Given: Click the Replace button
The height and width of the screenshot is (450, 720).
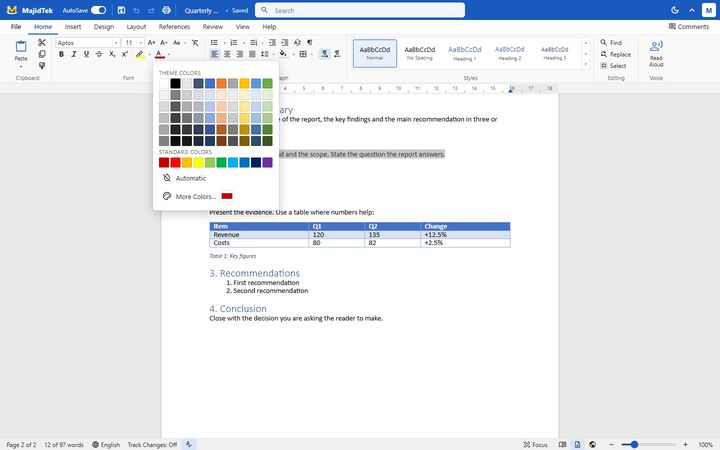Looking at the screenshot, I should [x=616, y=54].
